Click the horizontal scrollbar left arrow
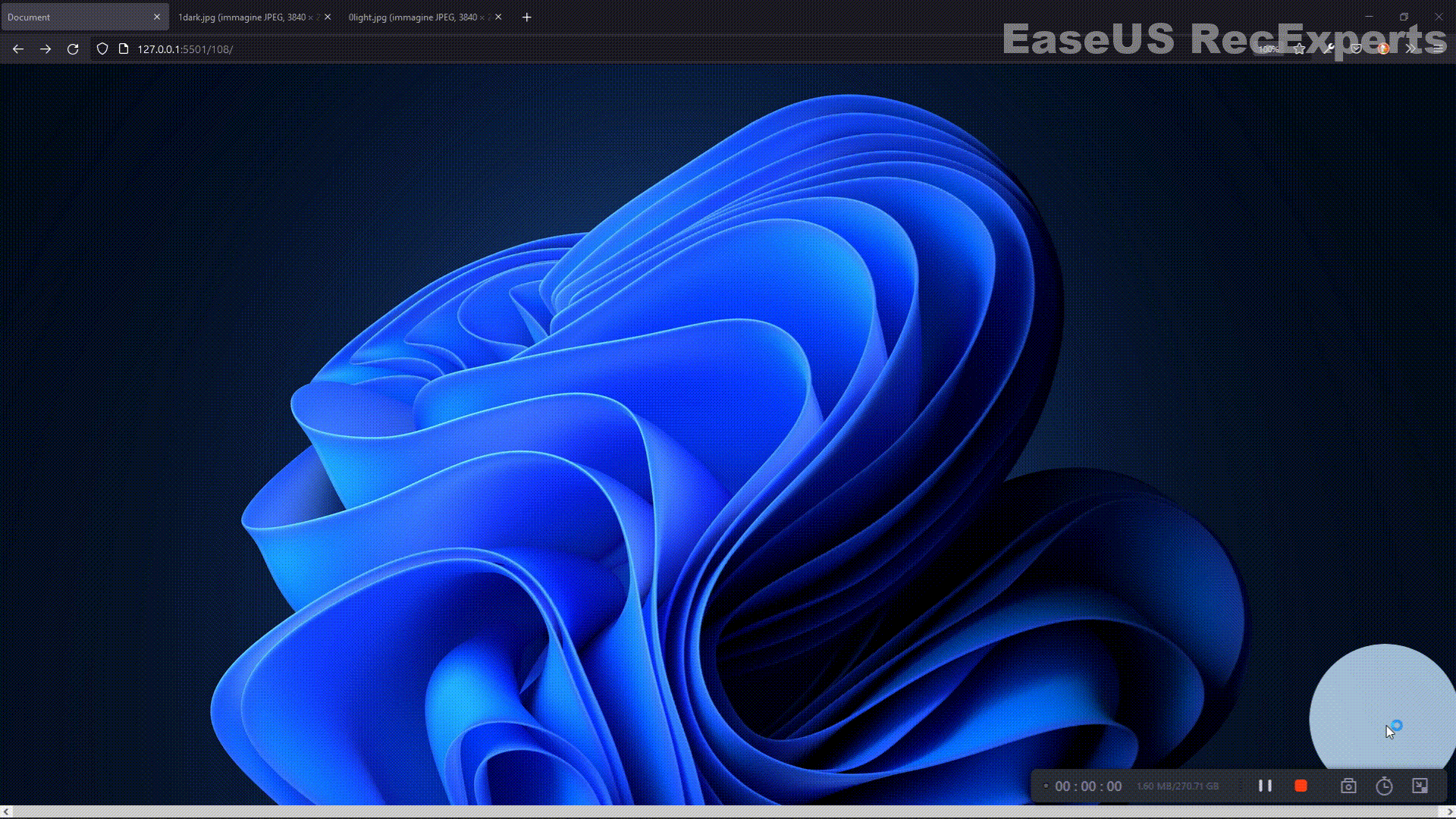This screenshot has height=819, width=1456. (7, 812)
